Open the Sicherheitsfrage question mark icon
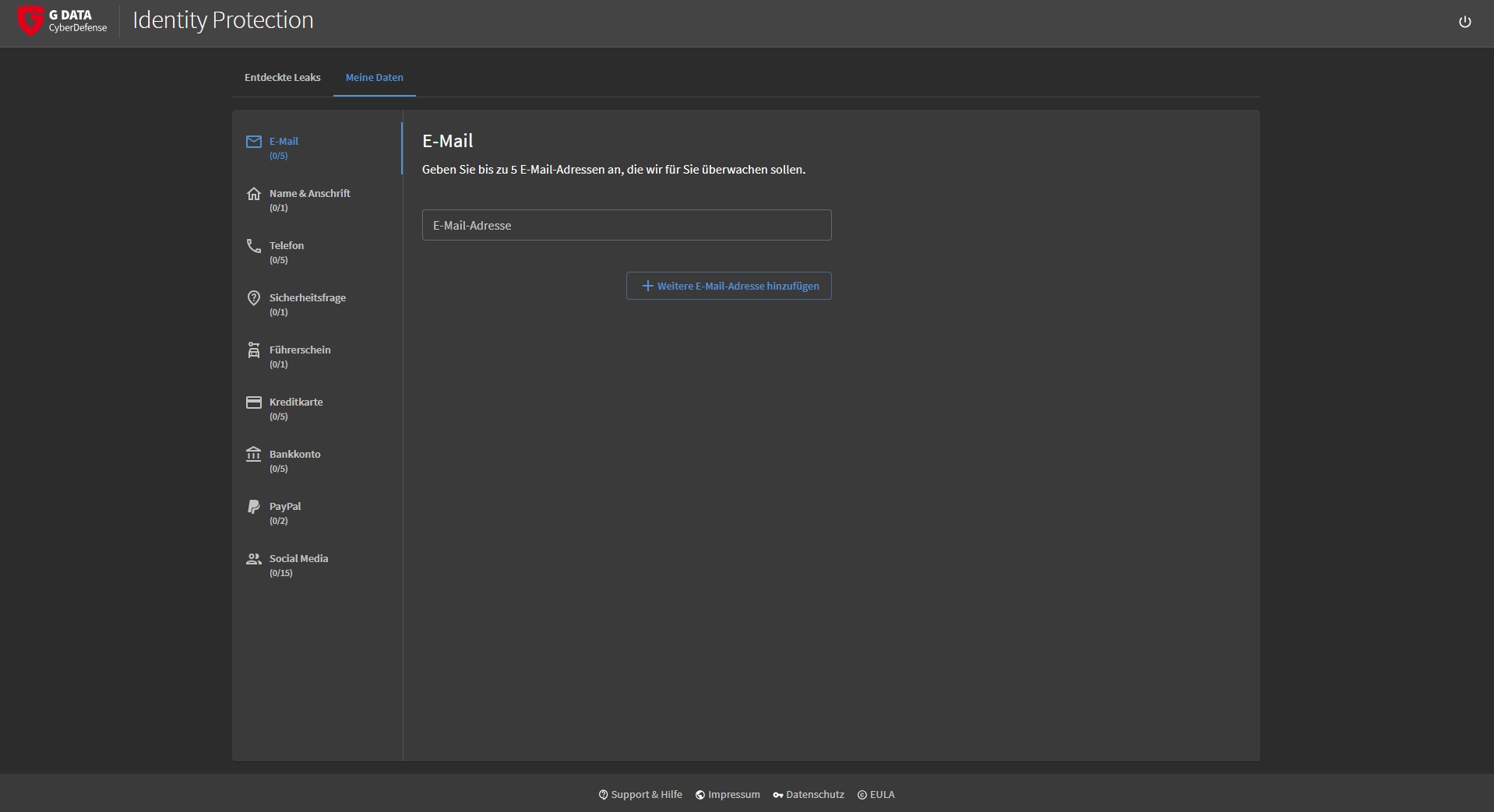Image resolution: width=1494 pixels, height=812 pixels. pos(253,298)
